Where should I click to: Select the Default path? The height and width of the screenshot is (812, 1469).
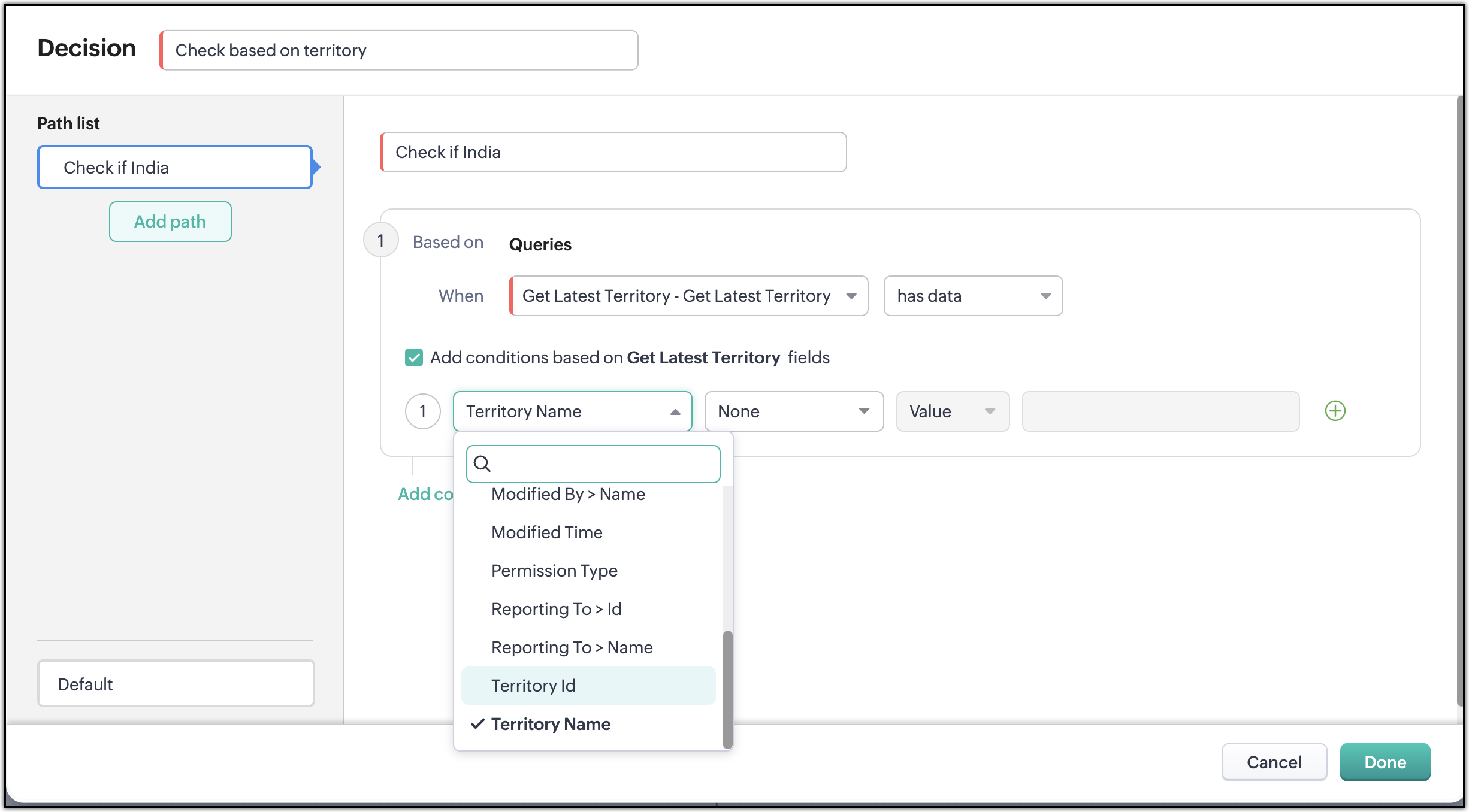[176, 684]
